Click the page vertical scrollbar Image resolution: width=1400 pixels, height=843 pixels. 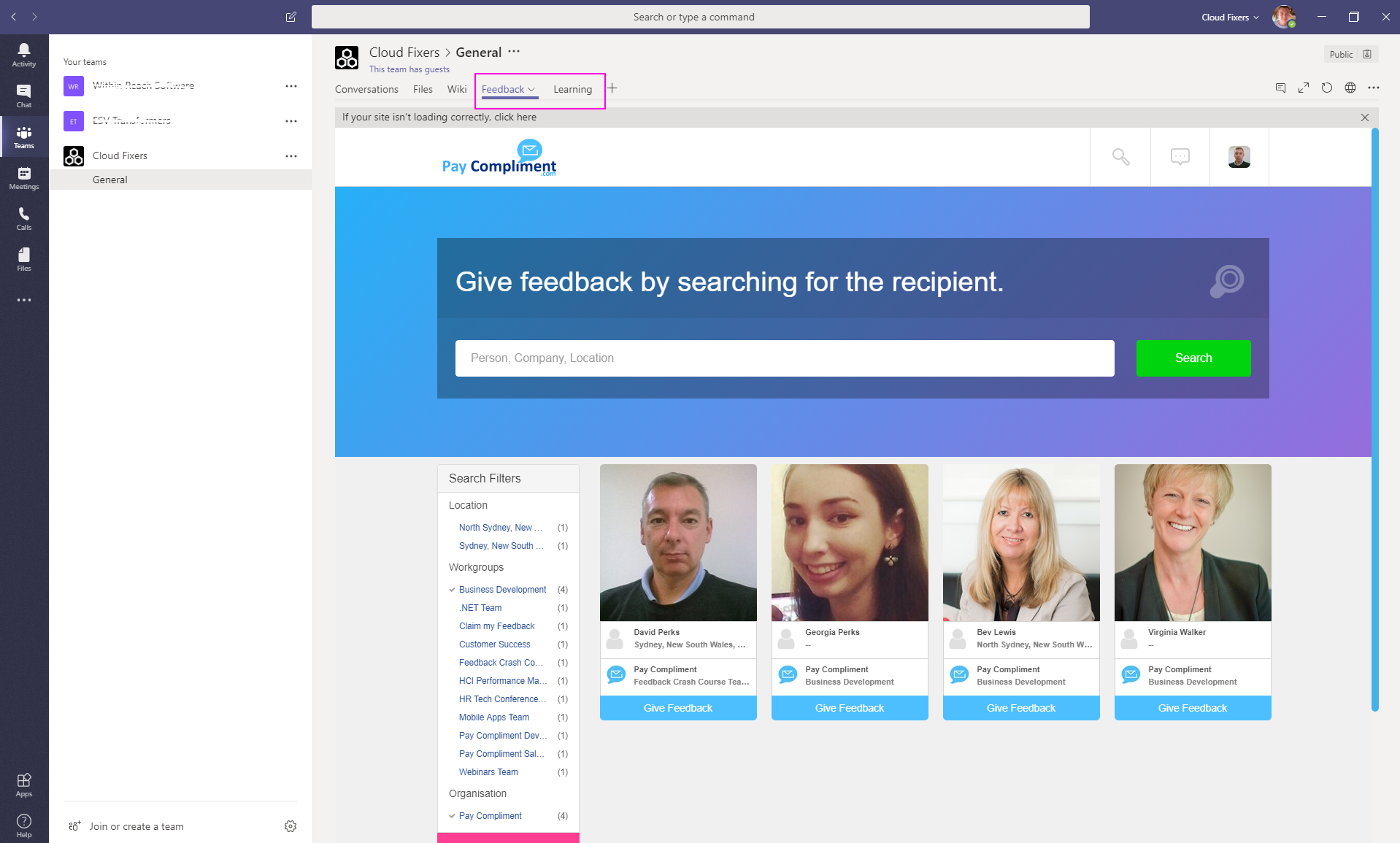[x=1375, y=420]
